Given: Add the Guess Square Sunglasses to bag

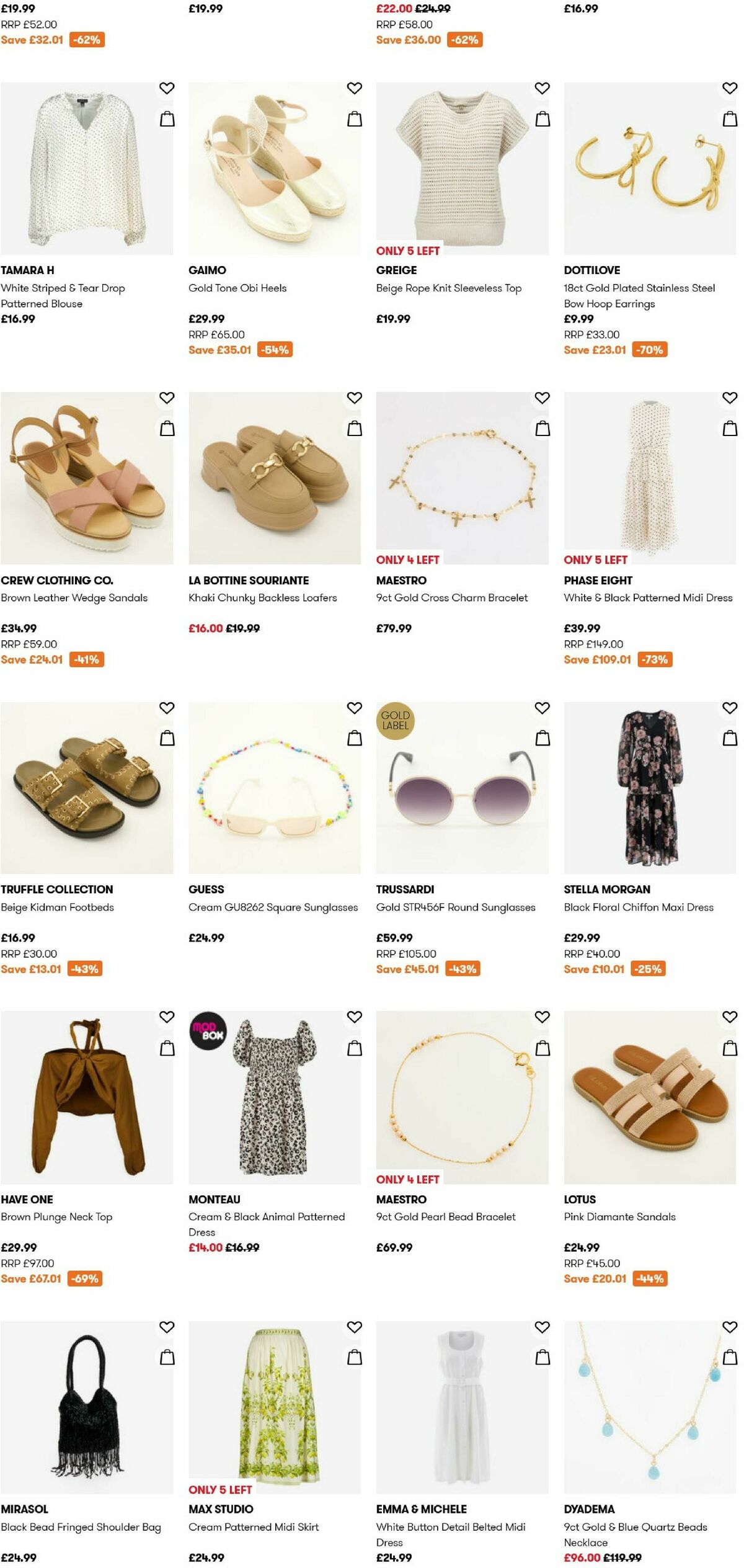Looking at the screenshot, I should coord(354,739).
